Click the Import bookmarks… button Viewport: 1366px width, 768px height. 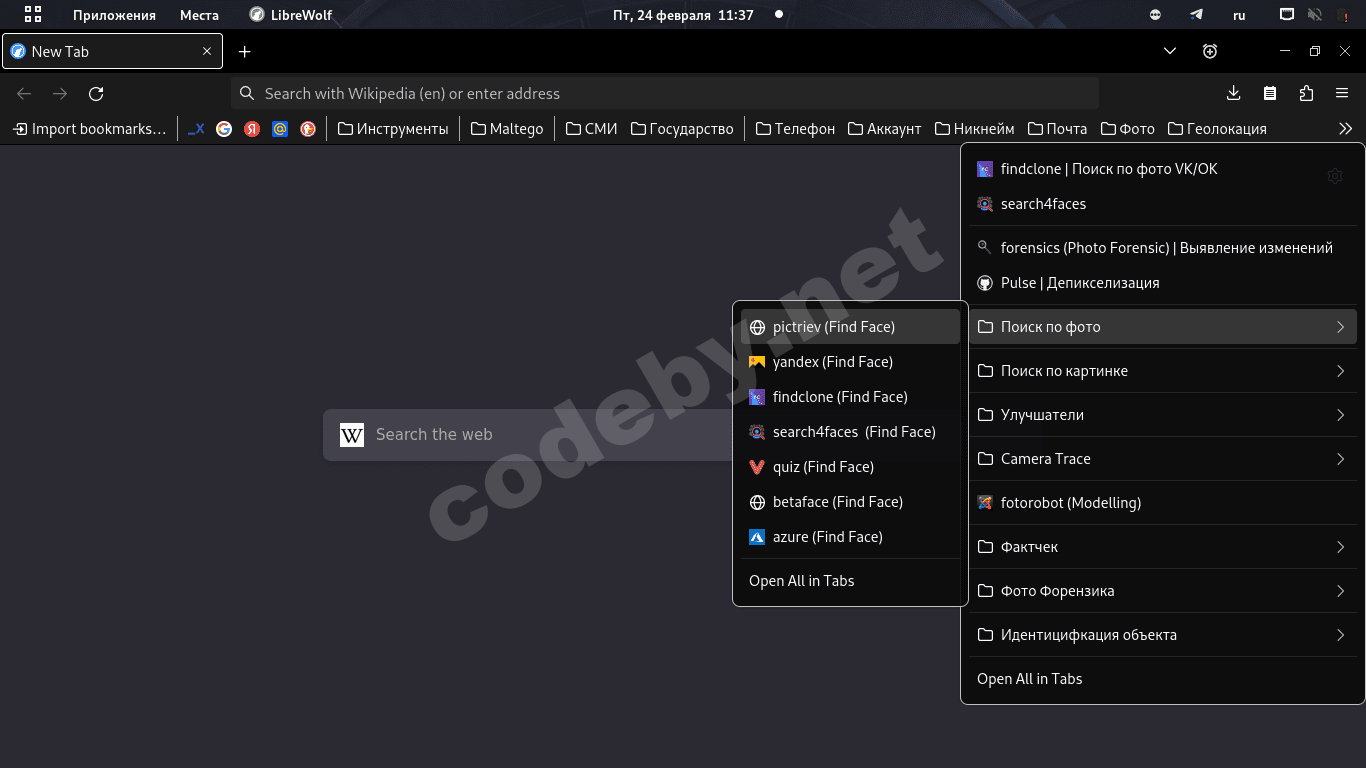click(x=89, y=128)
